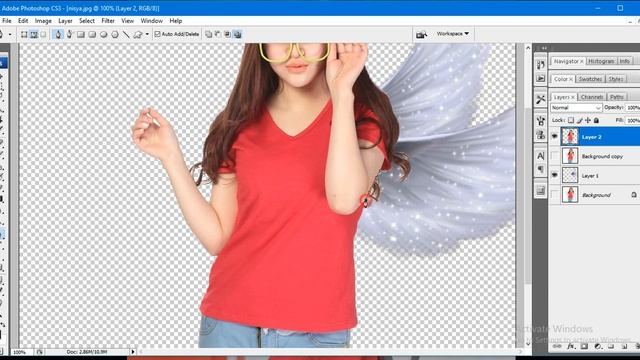Screen dimensions: 640x360
Task: Open the Layer menu
Action: 65,21
